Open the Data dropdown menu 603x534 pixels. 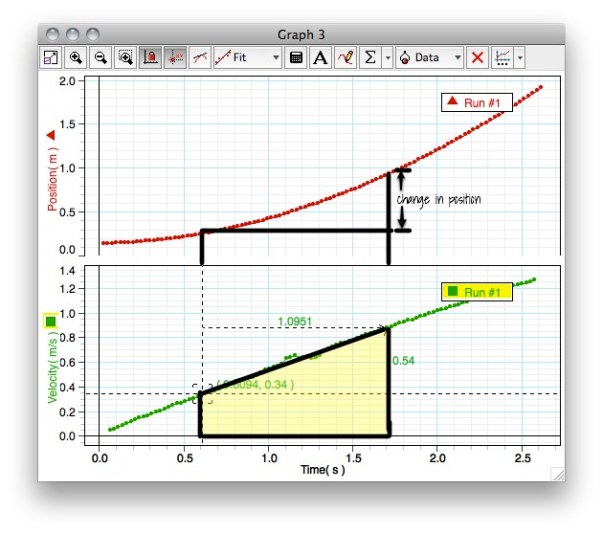pos(458,58)
